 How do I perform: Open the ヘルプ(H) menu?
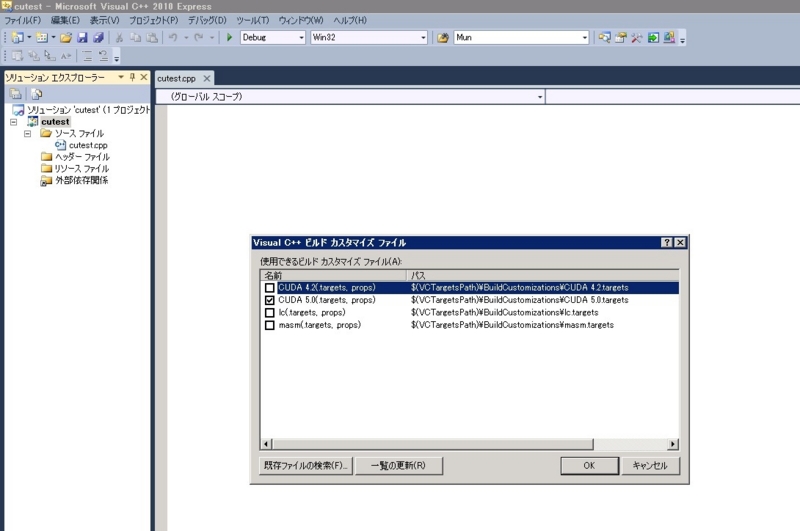(x=350, y=20)
